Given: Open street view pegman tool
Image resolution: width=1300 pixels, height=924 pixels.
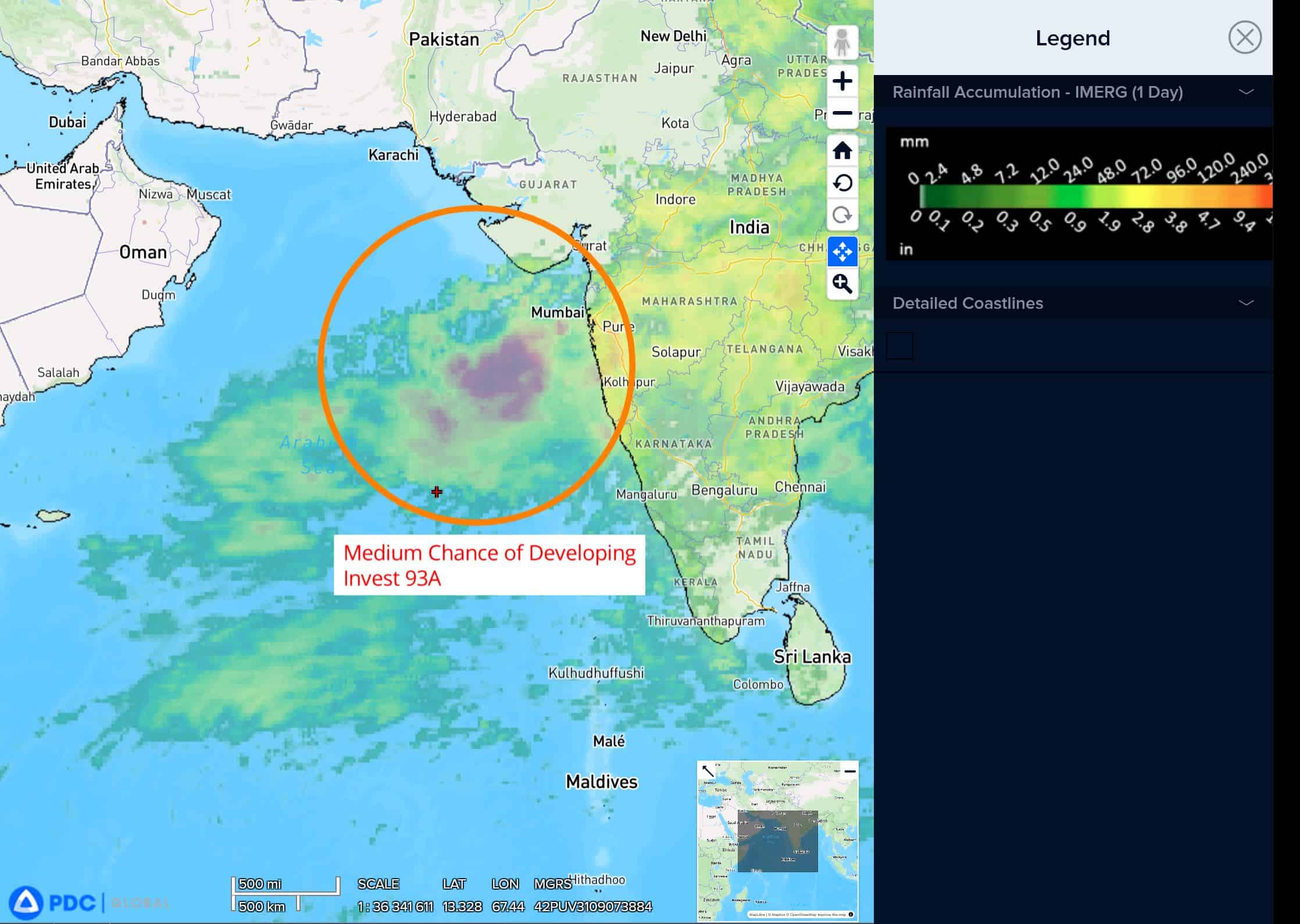Looking at the screenshot, I should pyautogui.click(x=842, y=42).
